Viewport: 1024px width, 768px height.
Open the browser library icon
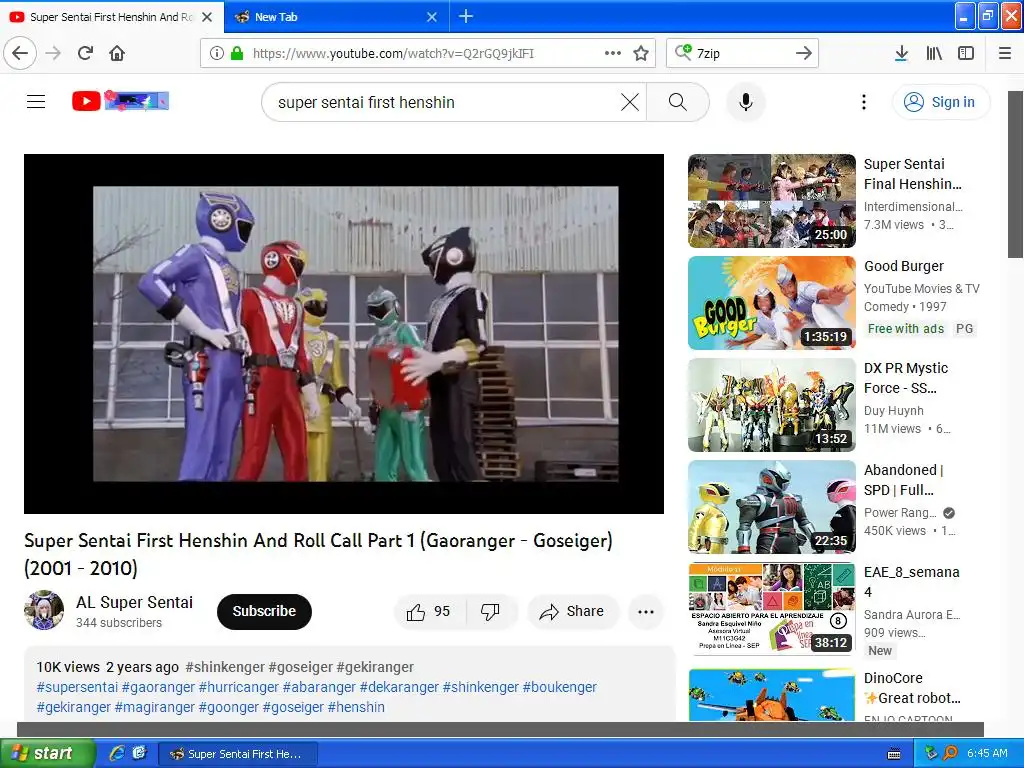pyautogui.click(x=934, y=53)
